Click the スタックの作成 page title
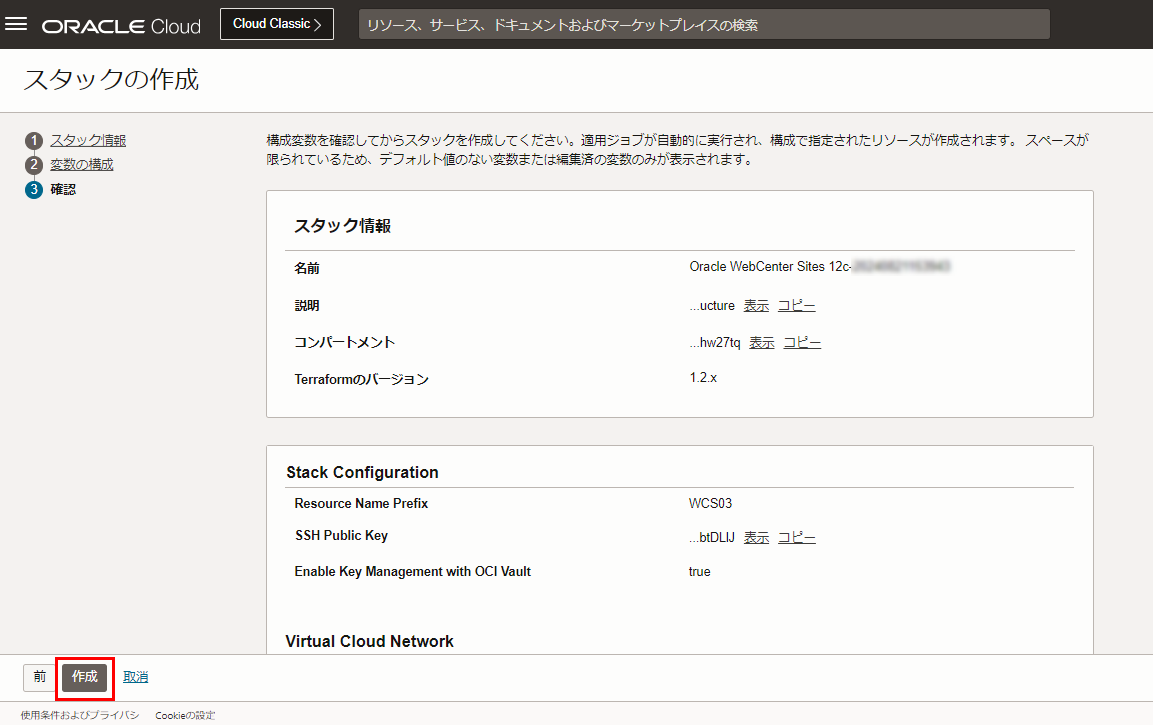The width and height of the screenshot is (1153, 725). [111, 79]
